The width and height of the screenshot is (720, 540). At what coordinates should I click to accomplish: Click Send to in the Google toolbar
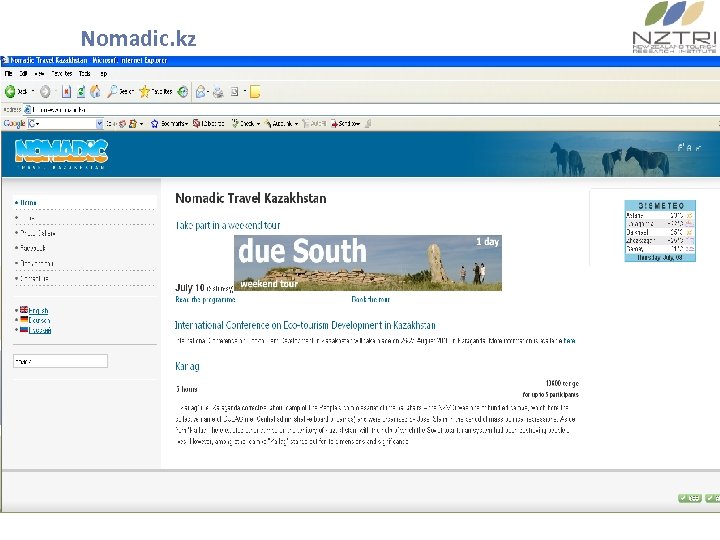[x=345, y=124]
